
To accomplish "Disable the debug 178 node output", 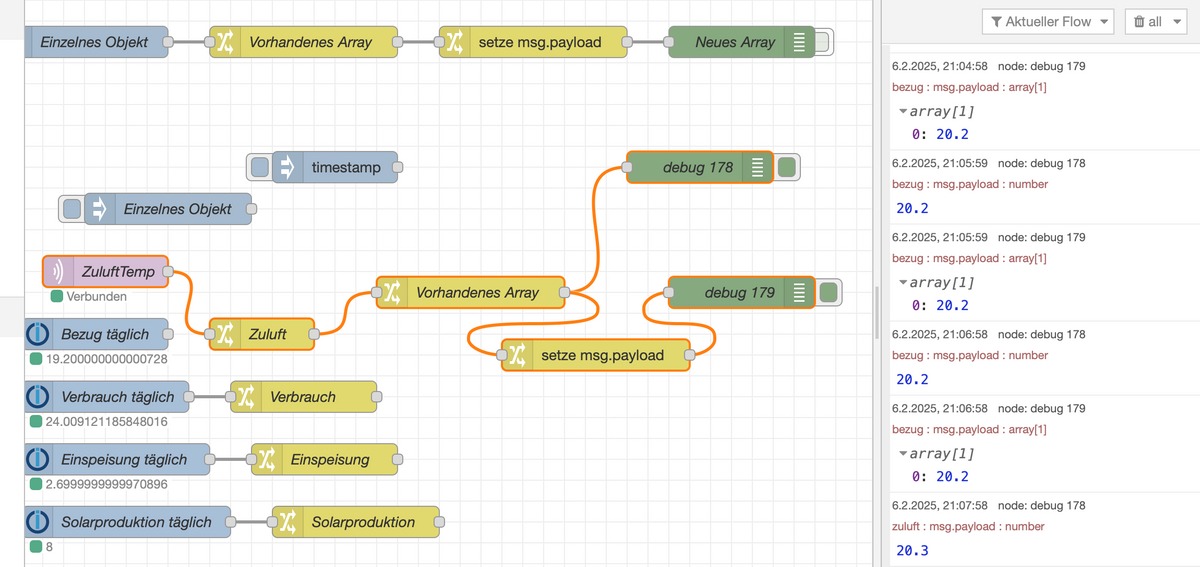I will click(x=787, y=168).
